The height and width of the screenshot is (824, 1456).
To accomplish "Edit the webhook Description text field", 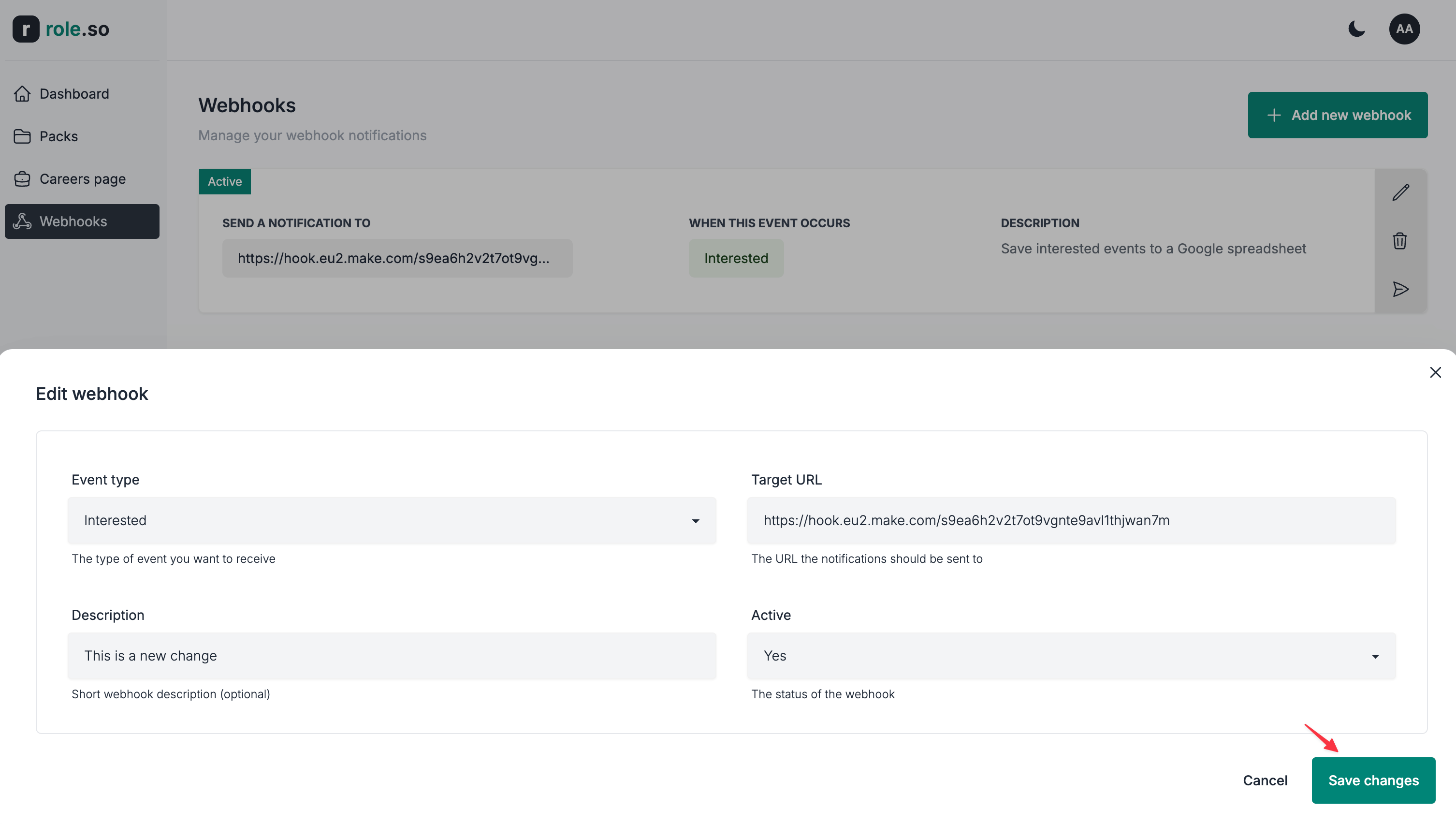I will click(x=393, y=656).
